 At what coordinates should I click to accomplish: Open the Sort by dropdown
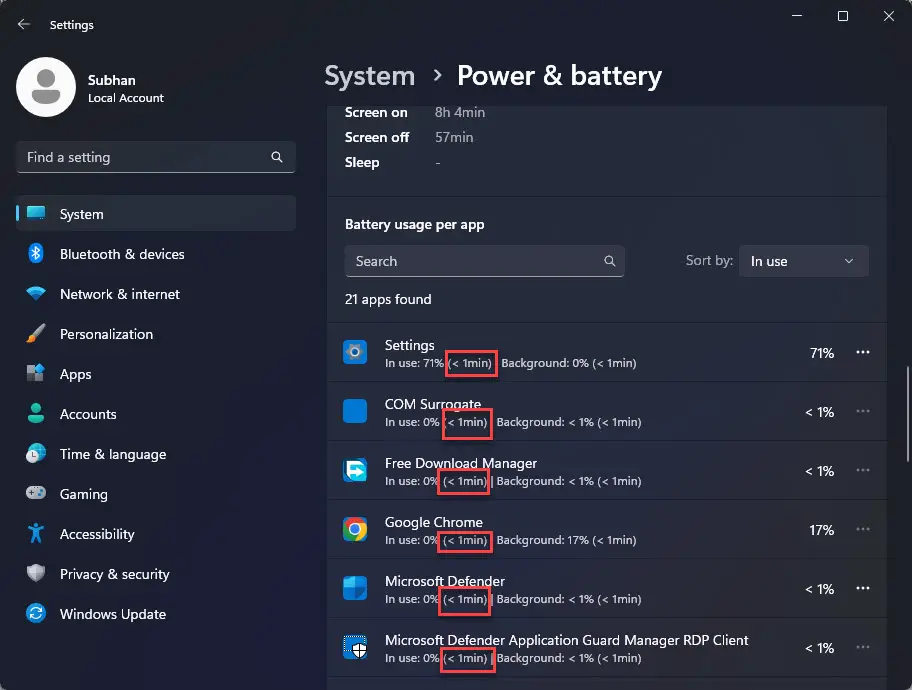(803, 261)
